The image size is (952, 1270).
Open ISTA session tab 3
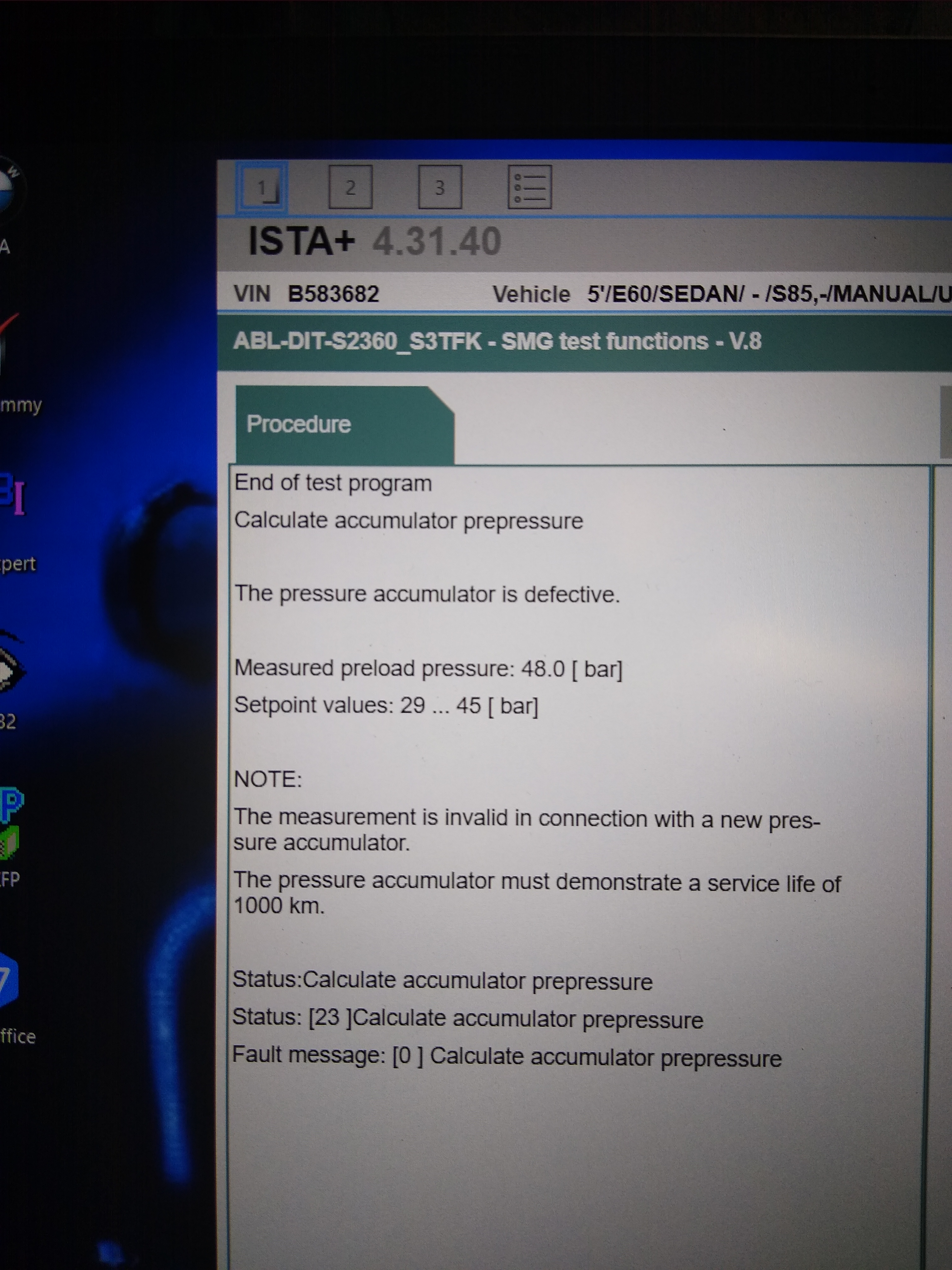[439, 187]
